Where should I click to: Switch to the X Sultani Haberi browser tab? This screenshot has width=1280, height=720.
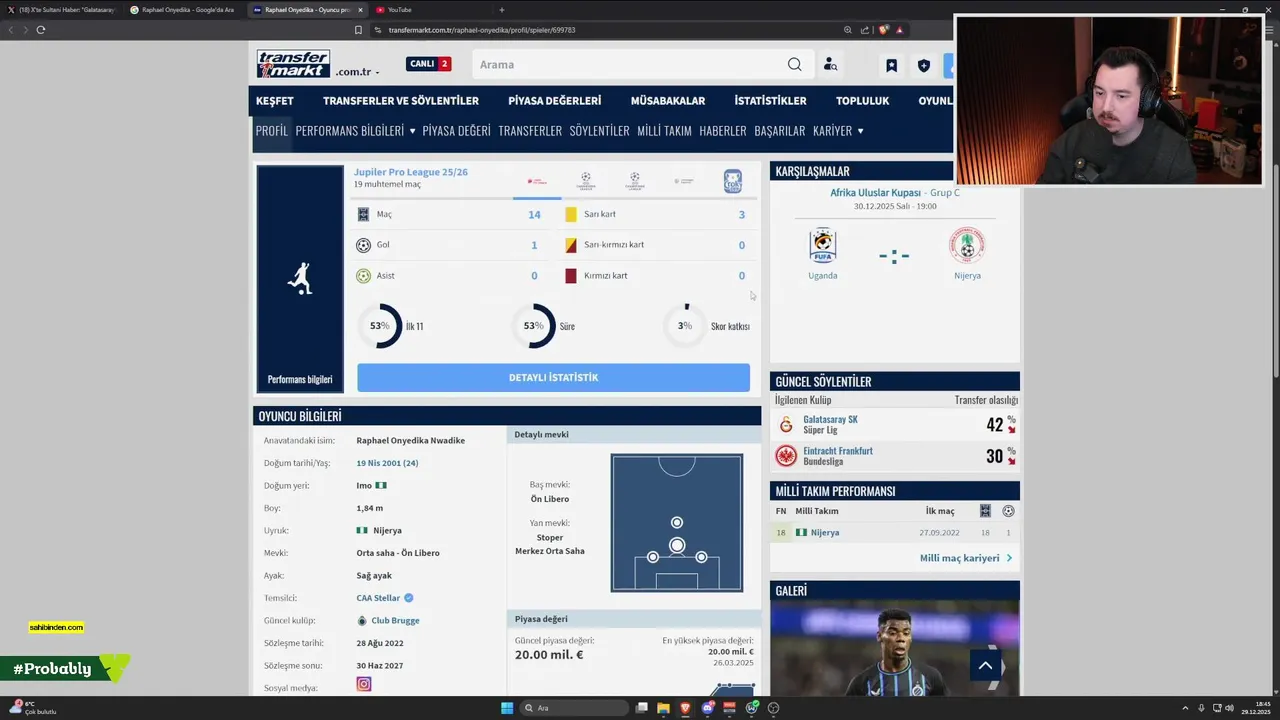(62, 10)
